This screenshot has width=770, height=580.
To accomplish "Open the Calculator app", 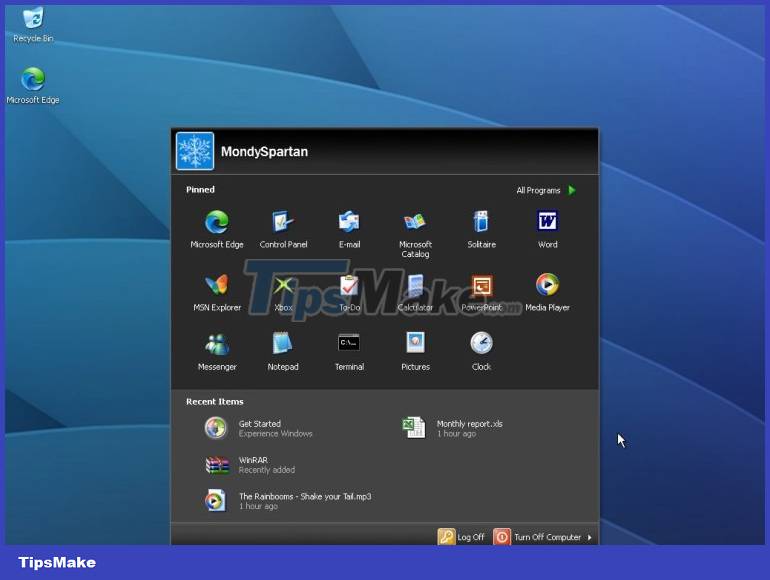I will [x=415, y=293].
